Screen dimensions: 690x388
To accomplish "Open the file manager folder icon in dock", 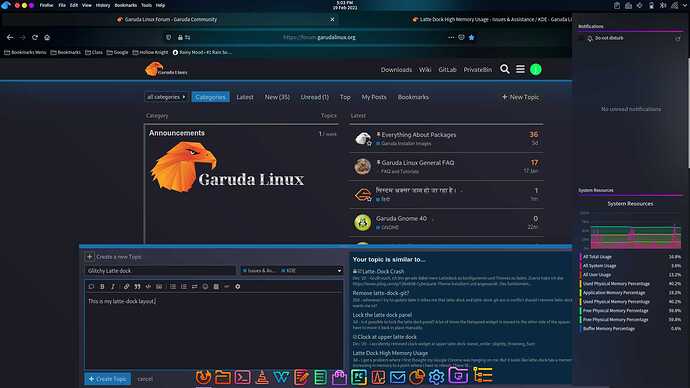I will (223, 377).
